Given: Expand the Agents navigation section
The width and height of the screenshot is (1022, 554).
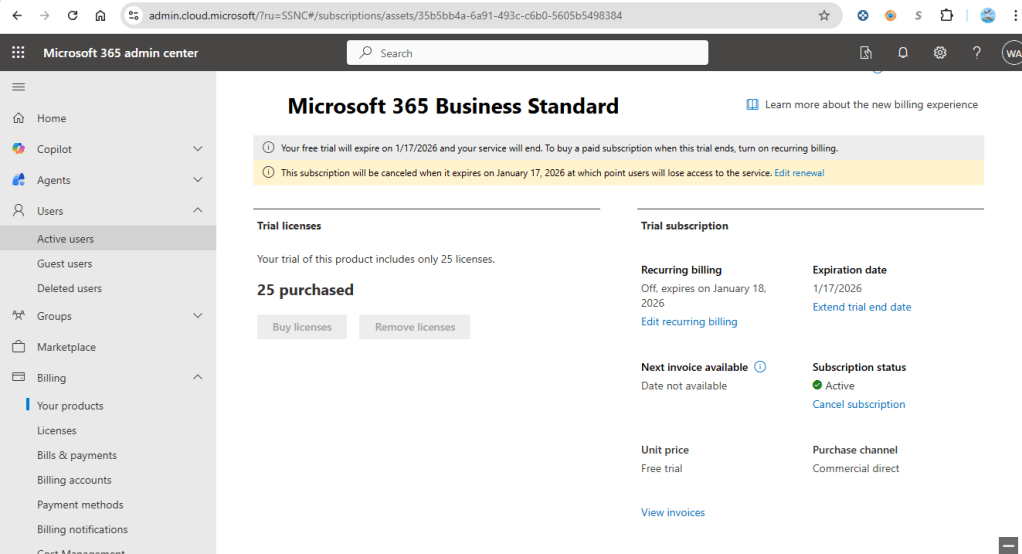Looking at the screenshot, I should point(197,179).
